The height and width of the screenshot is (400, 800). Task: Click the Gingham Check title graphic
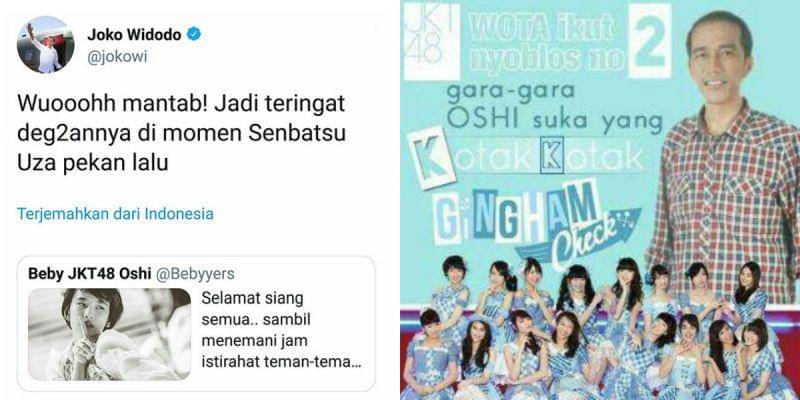531,222
